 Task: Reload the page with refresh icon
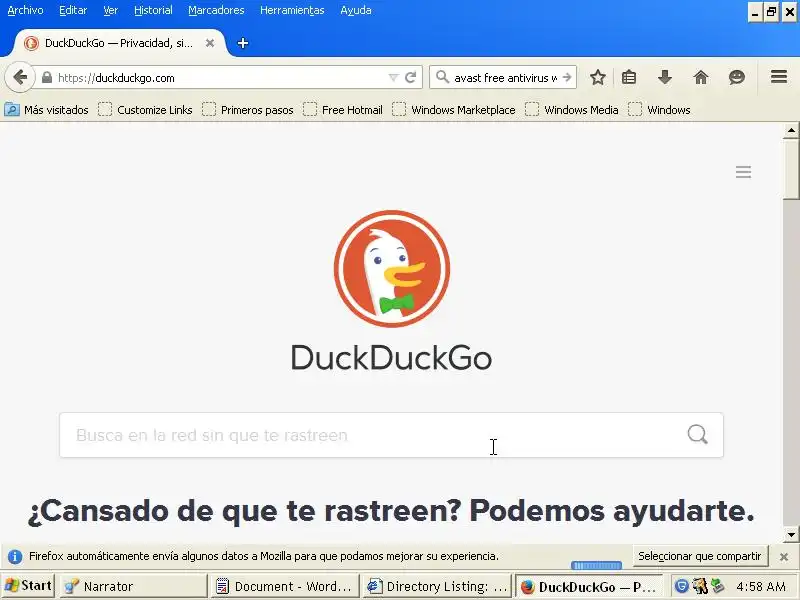(411, 78)
